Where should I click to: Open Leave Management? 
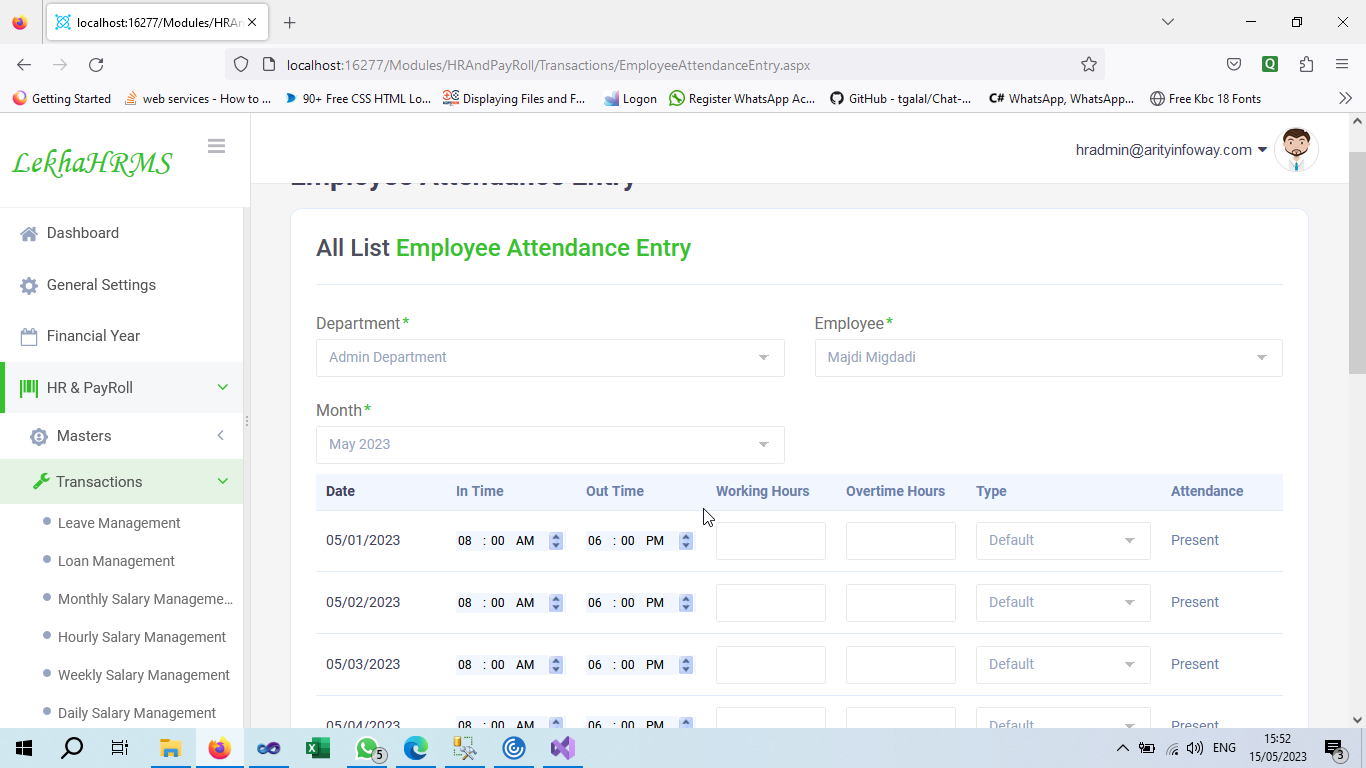119,523
